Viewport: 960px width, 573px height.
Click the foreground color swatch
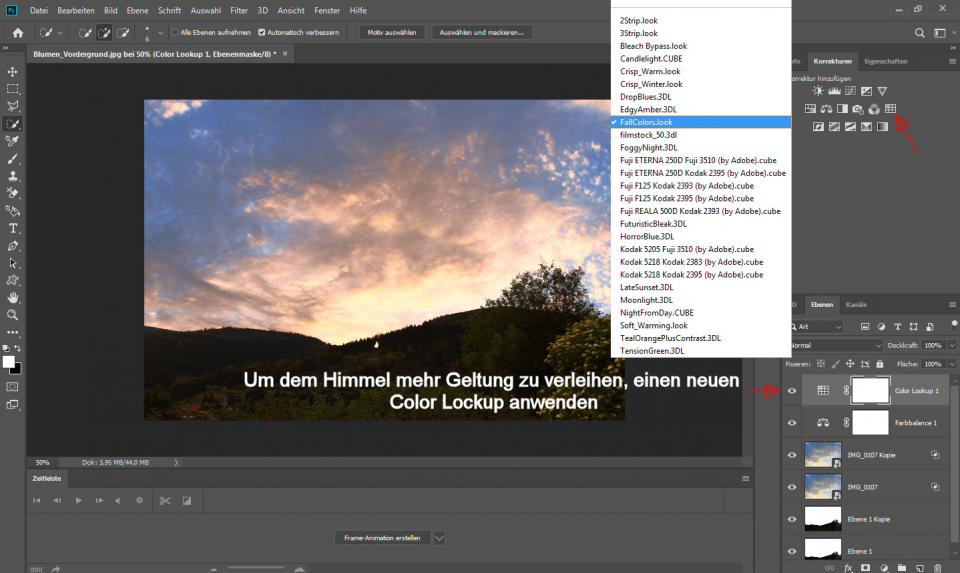click(9, 362)
